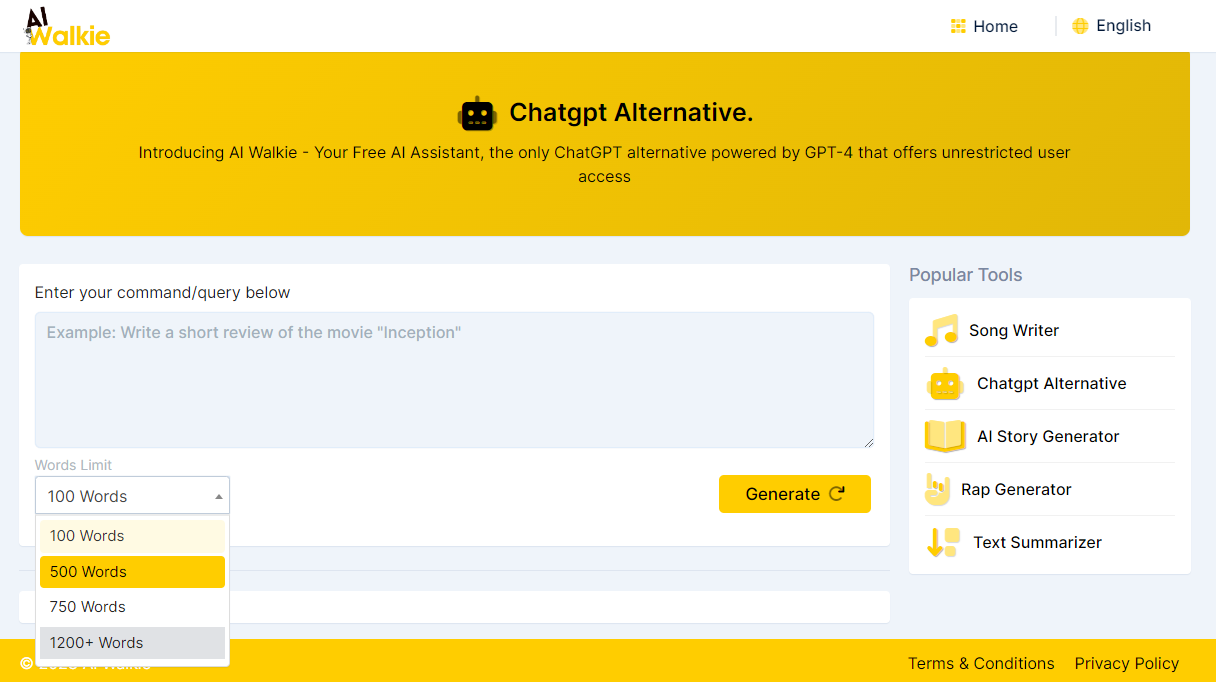Open the English language selector
This screenshot has width=1216, height=682.
point(1111,26)
